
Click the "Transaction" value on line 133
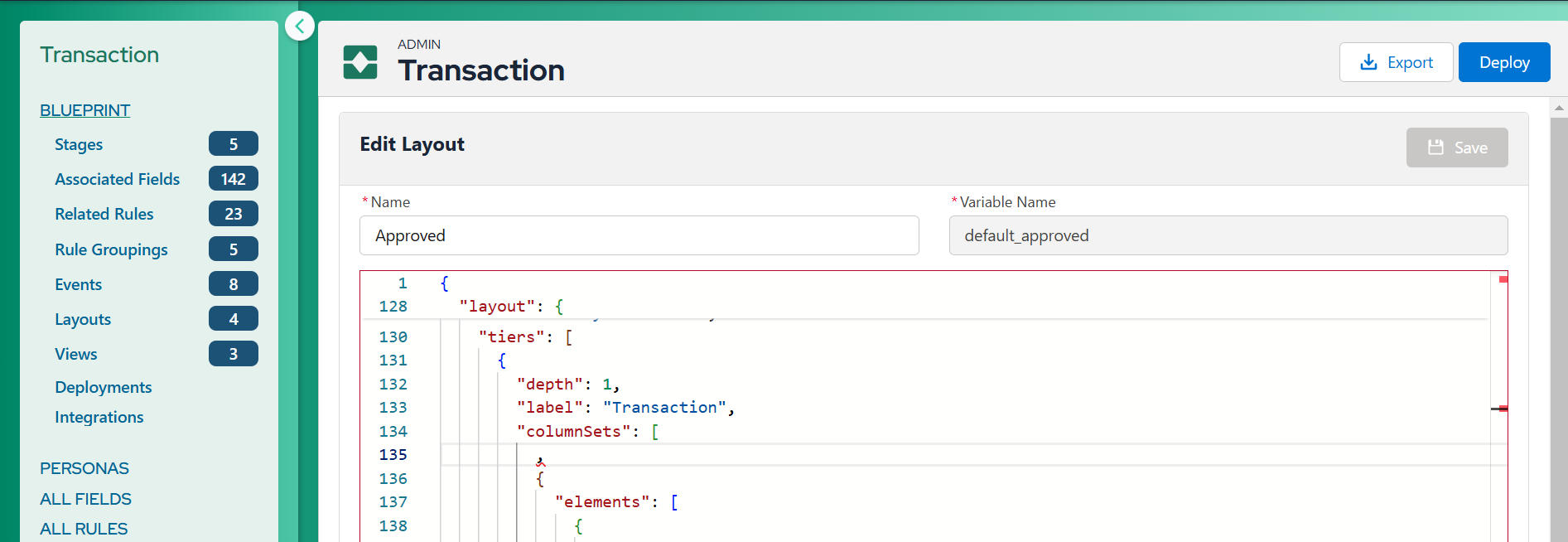(x=664, y=407)
